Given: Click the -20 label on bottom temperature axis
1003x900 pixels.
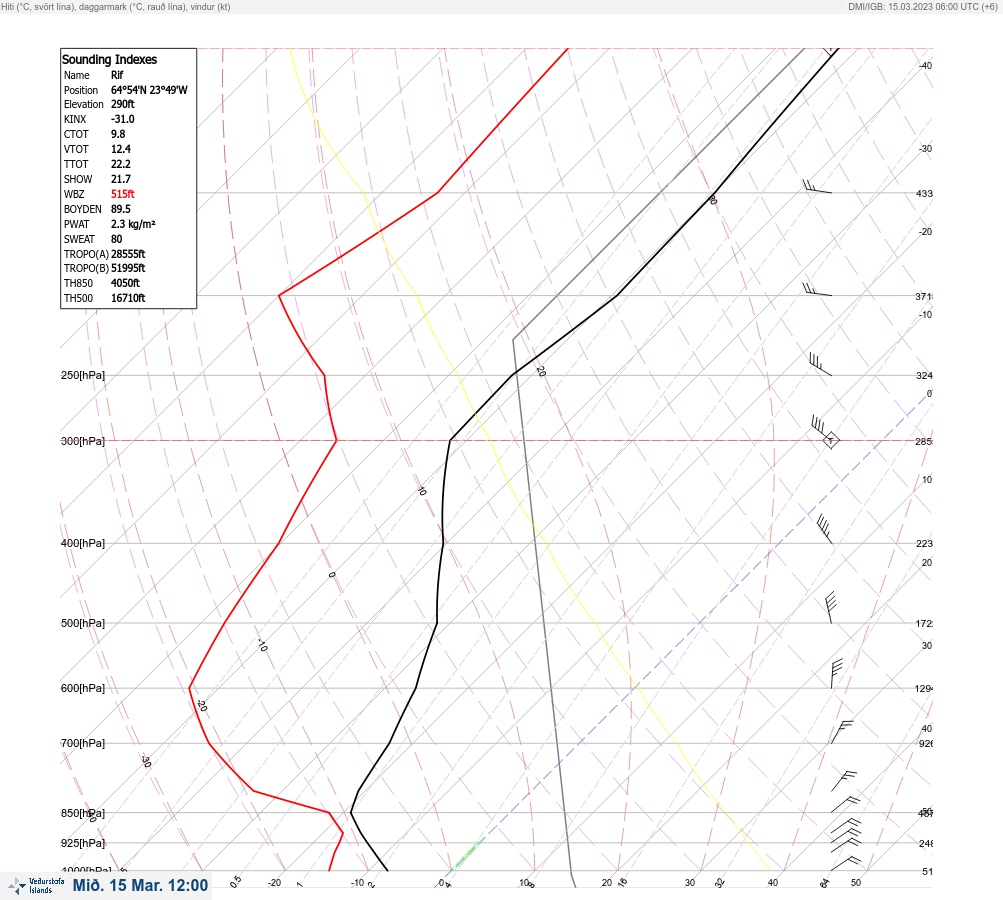Looking at the screenshot, I should [x=274, y=883].
